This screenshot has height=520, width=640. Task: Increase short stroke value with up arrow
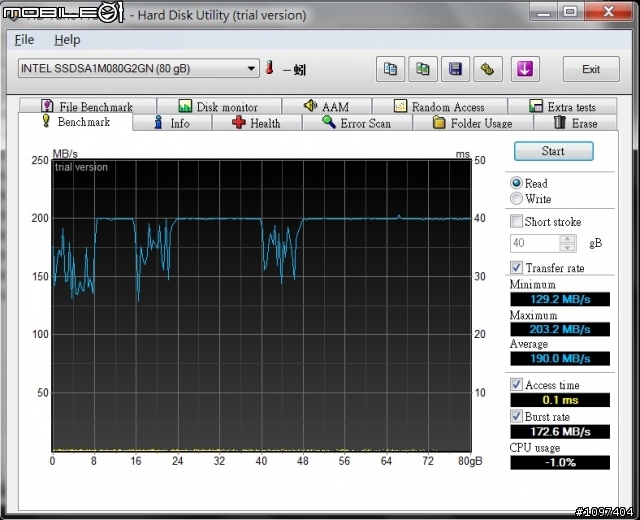pyautogui.click(x=567, y=240)
